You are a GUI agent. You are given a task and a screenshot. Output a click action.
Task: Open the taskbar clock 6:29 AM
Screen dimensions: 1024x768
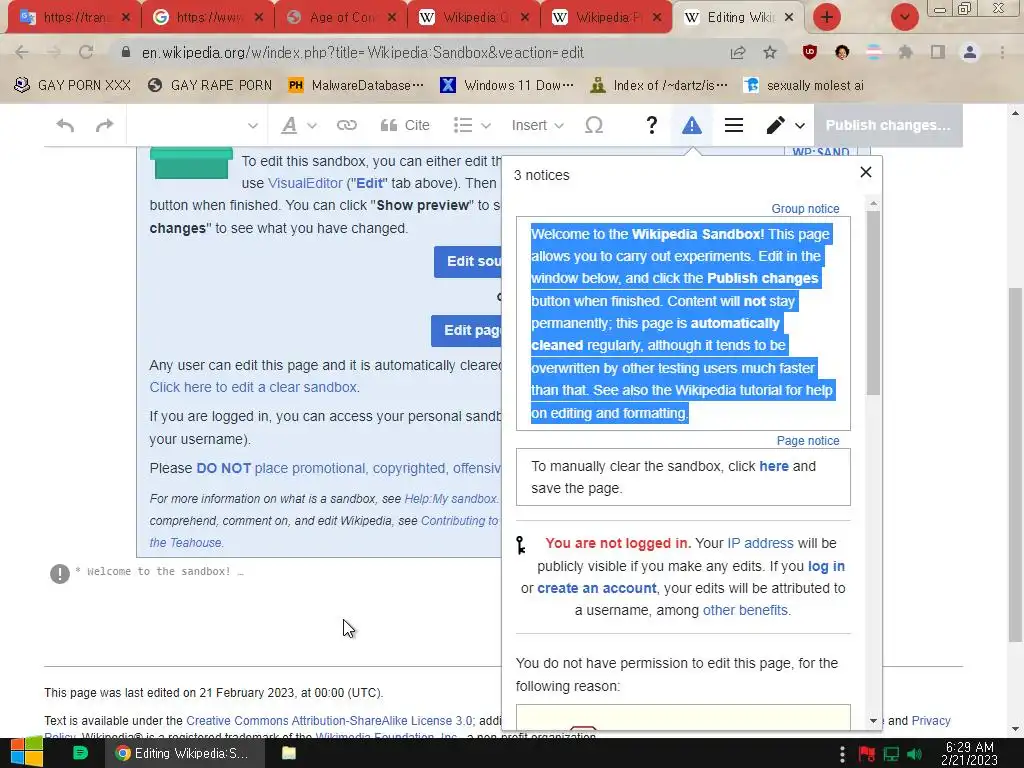(x=969, y=754)
